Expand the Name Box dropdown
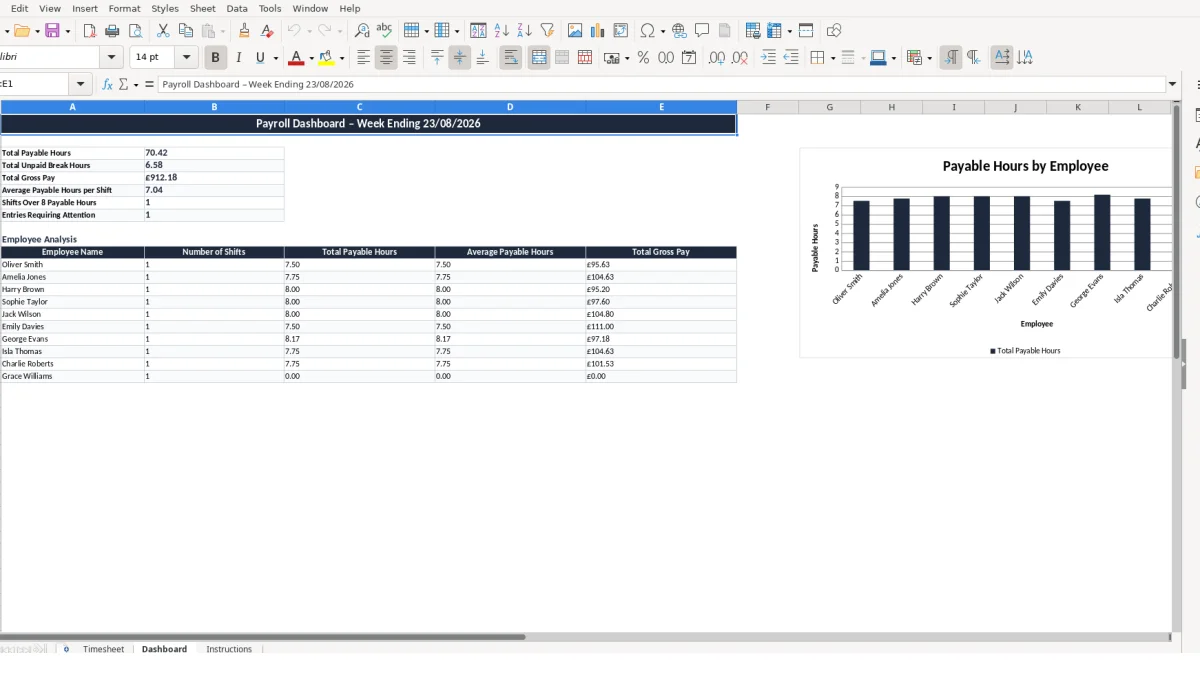 click(x=81, y=85)
